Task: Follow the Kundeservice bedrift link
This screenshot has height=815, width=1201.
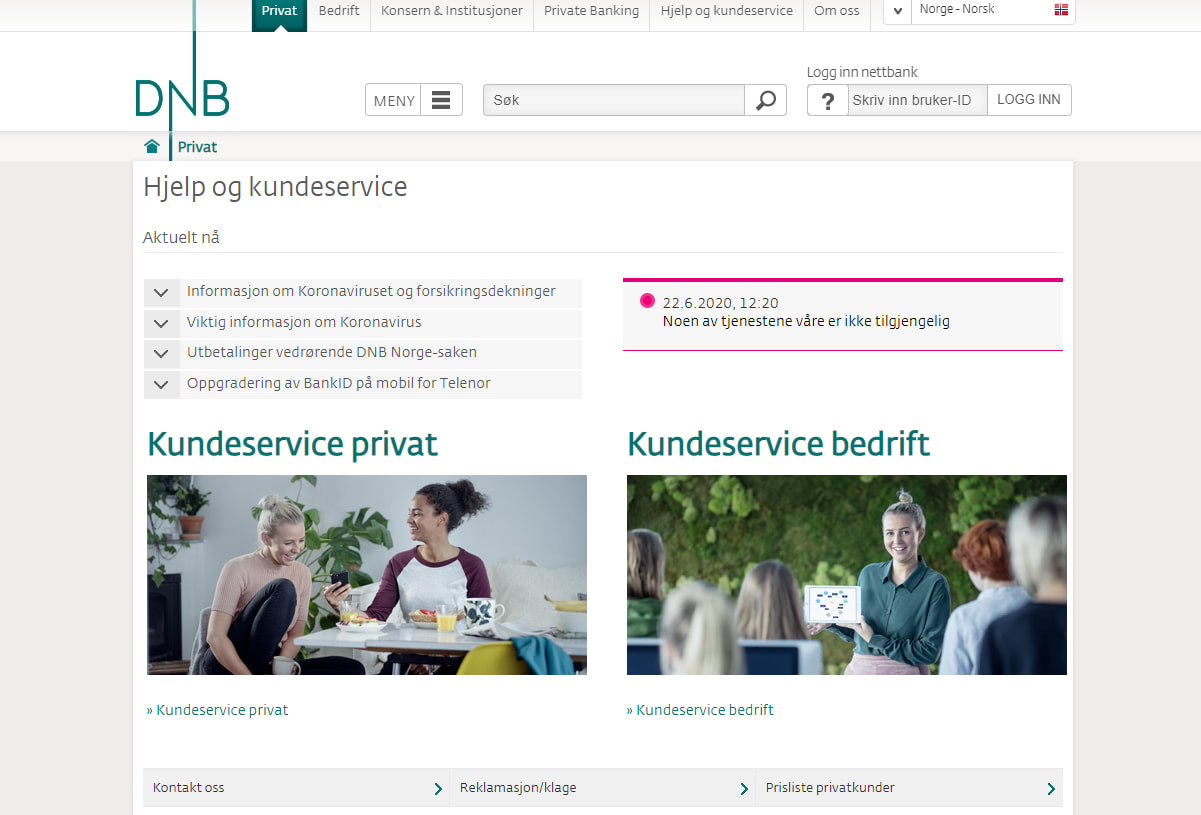Action: [704, 710]
